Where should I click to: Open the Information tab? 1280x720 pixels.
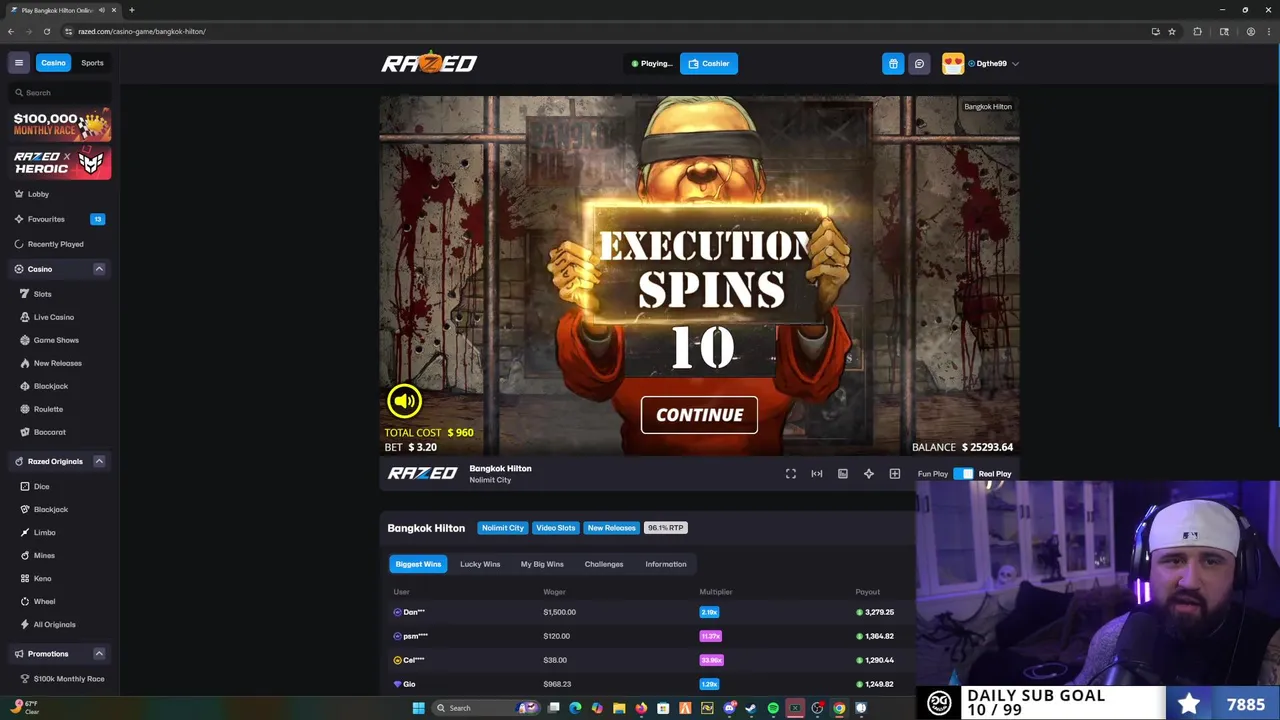click(666, 564)
